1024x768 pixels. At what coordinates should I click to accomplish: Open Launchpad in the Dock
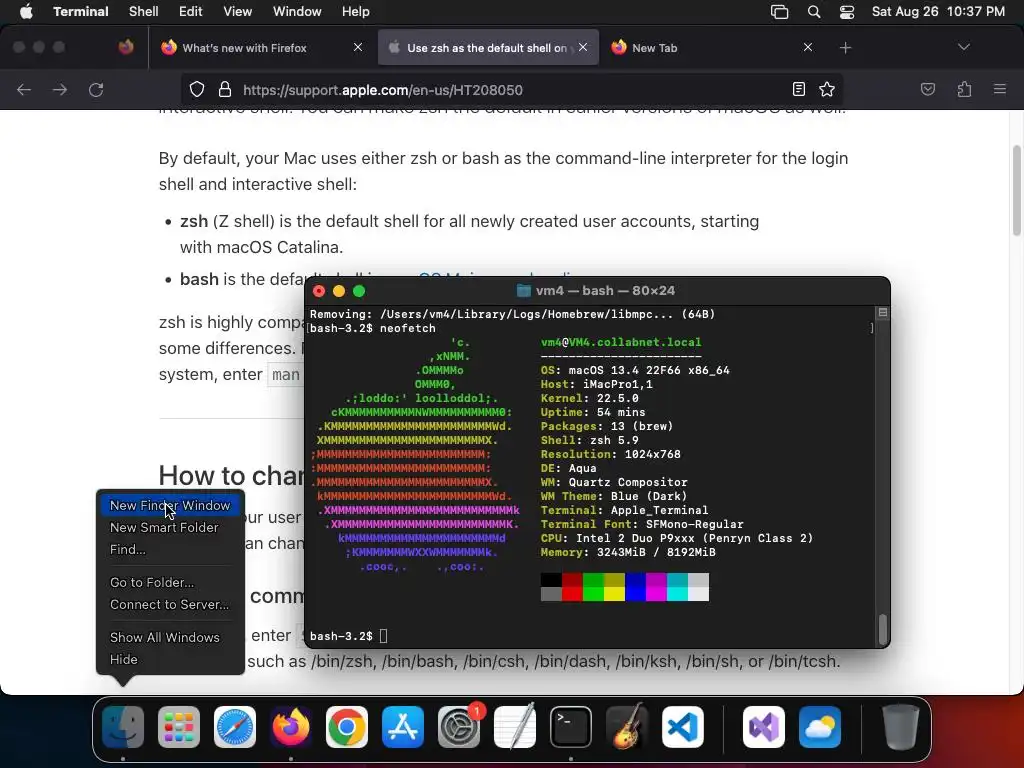pos(179,727)
